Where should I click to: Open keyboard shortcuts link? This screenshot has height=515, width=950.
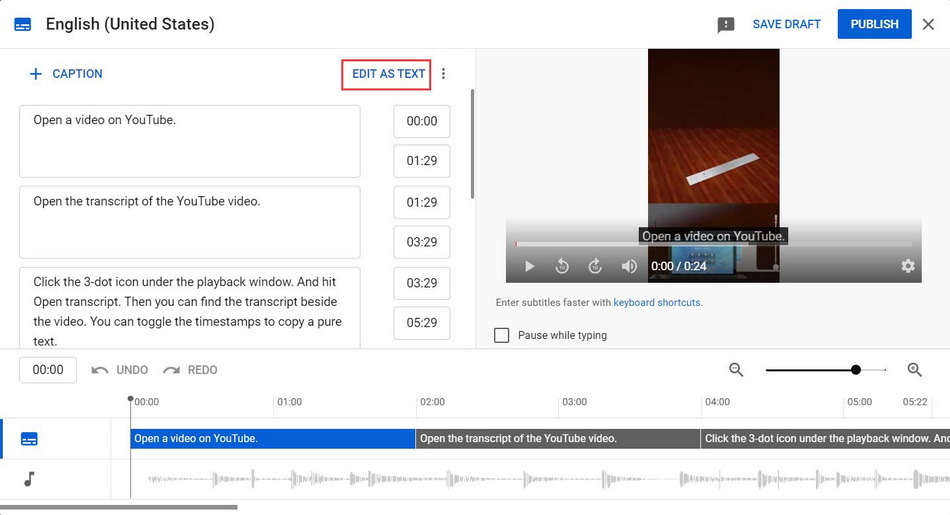click(657, 303)
